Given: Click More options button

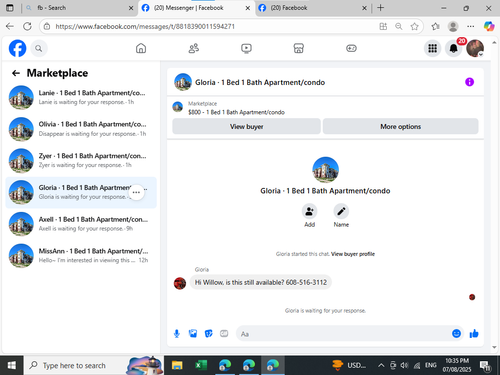Looking at the screenshot, I should point(401,126).
